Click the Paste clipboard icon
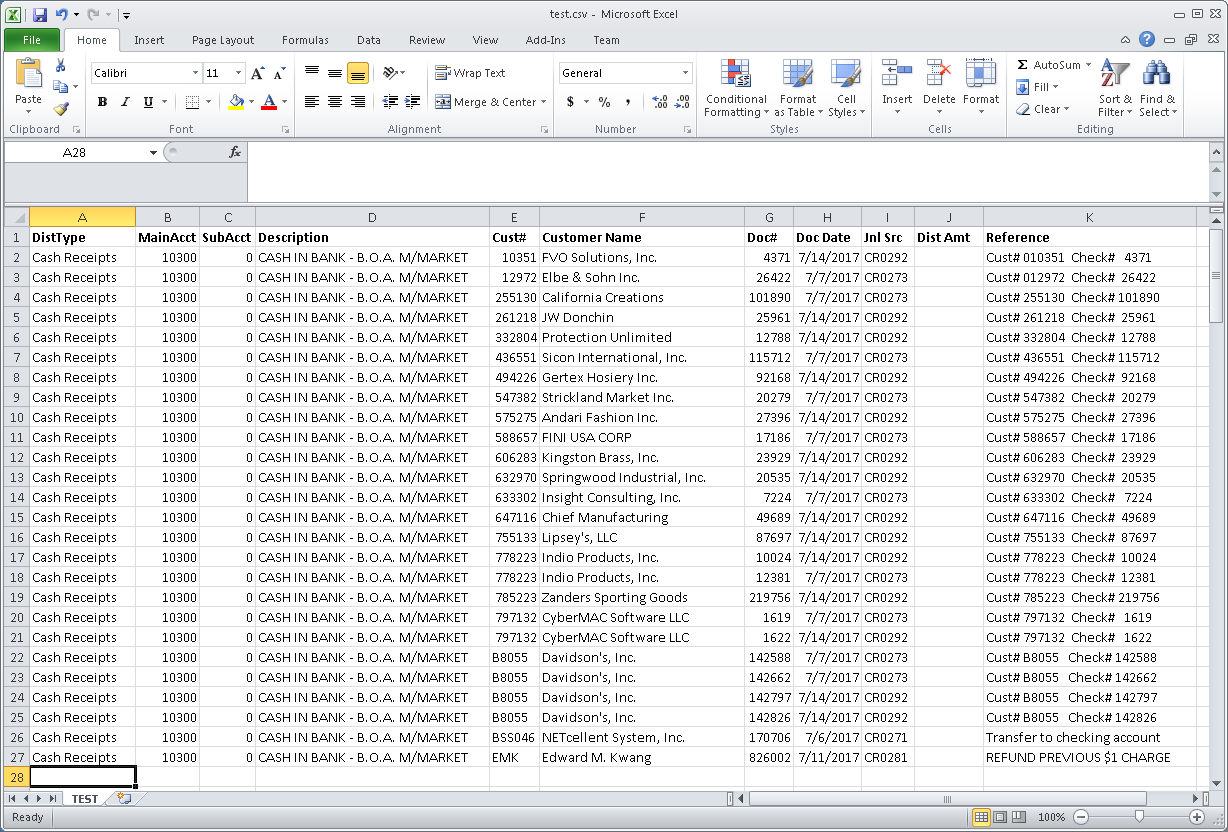The height and width of the screenshot is (832, 1228). pyautogui.click(x=29, y=75)
